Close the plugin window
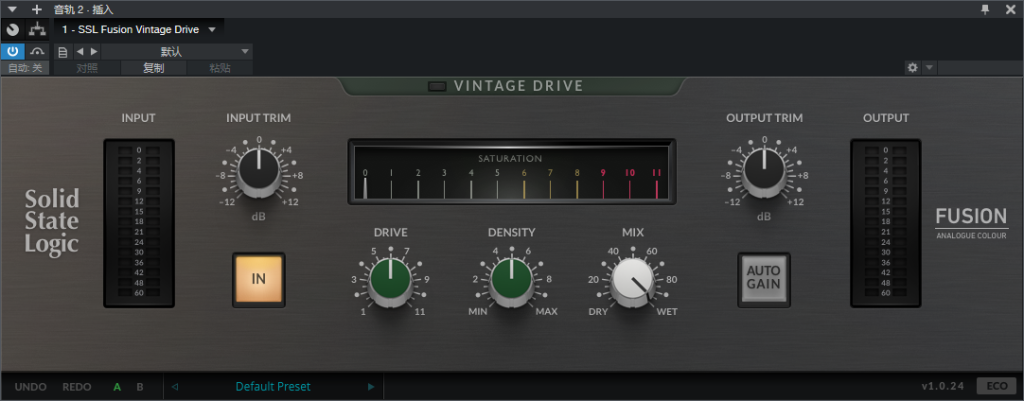Screen dimensions: 1024x401 click(1010, 9)
